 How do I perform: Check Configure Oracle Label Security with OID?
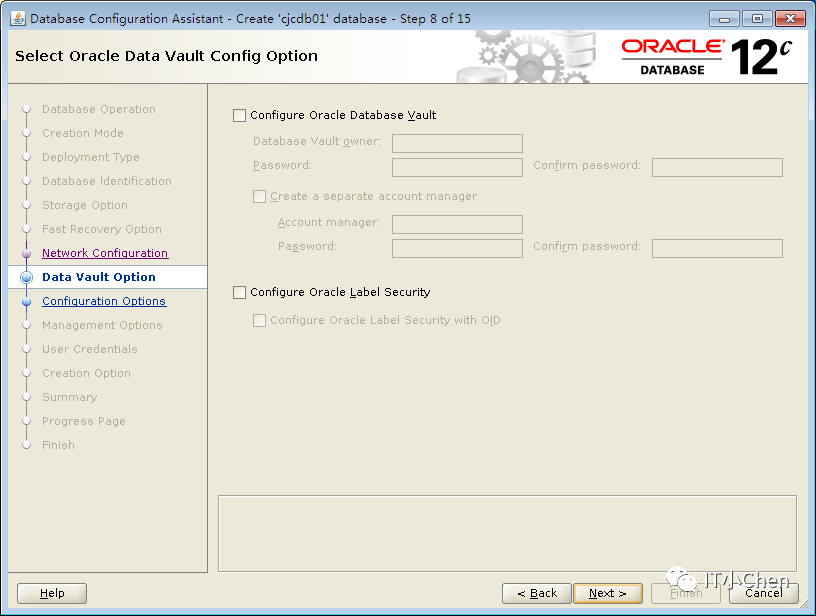click(259, 320)
